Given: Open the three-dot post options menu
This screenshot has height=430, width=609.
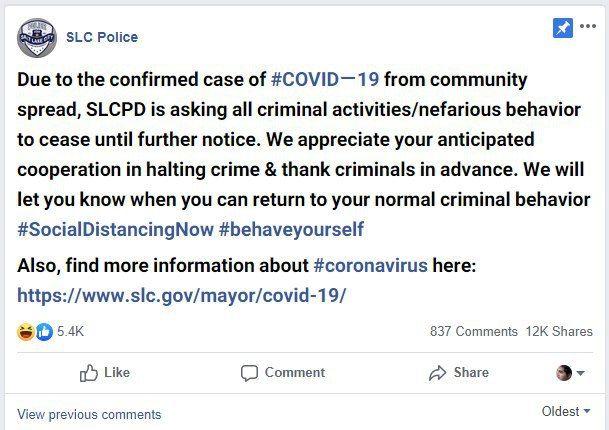Looking at the screenshot, I should pos(588,26).
